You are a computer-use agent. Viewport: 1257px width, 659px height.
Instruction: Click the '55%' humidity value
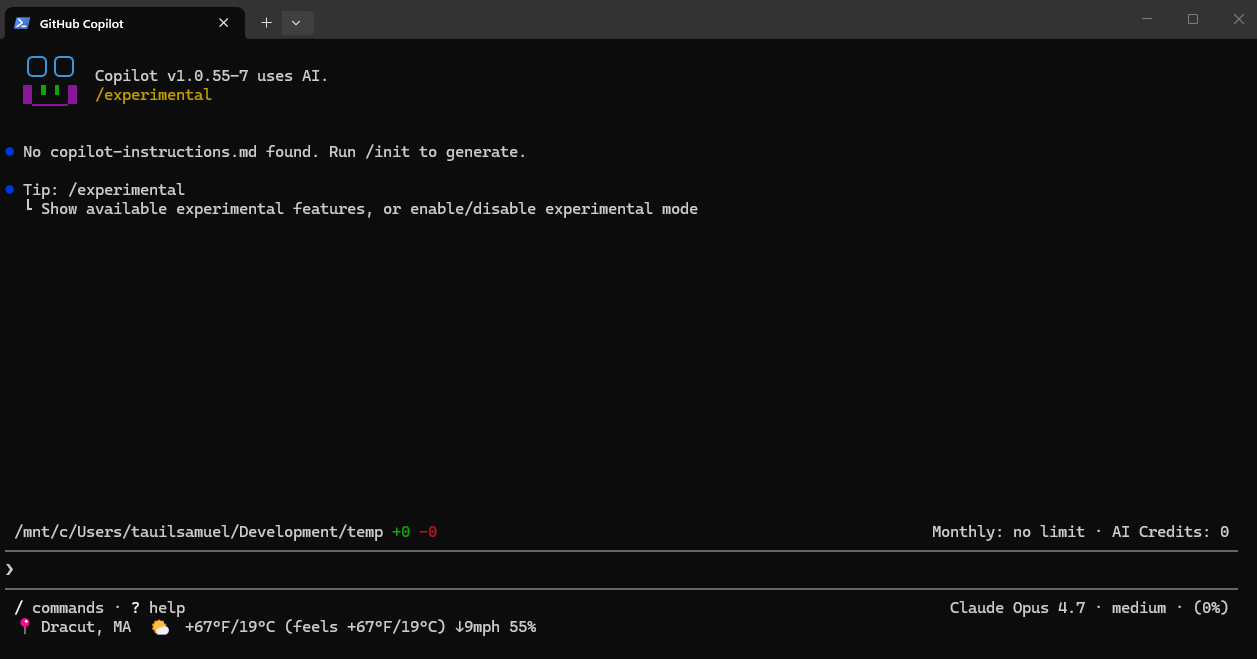point(522,627)
